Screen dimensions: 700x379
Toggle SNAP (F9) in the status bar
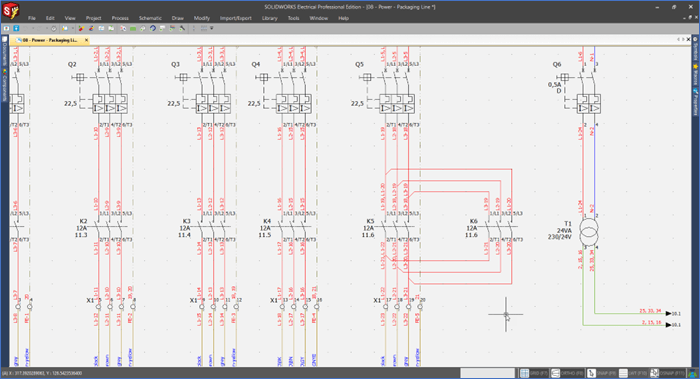coord(601,373)
